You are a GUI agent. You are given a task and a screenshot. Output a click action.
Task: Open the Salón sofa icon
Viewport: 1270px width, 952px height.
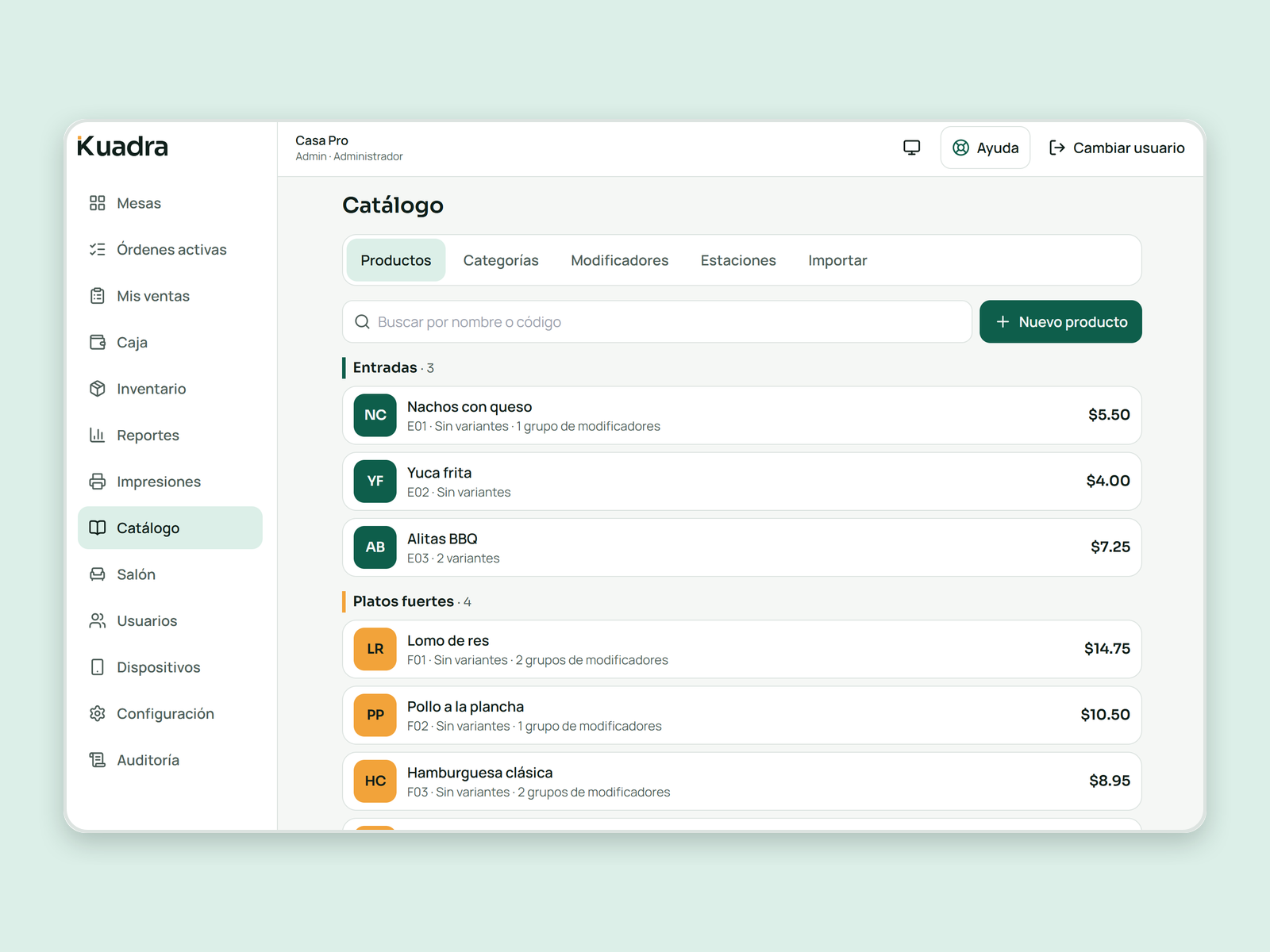tap(97, 574)
